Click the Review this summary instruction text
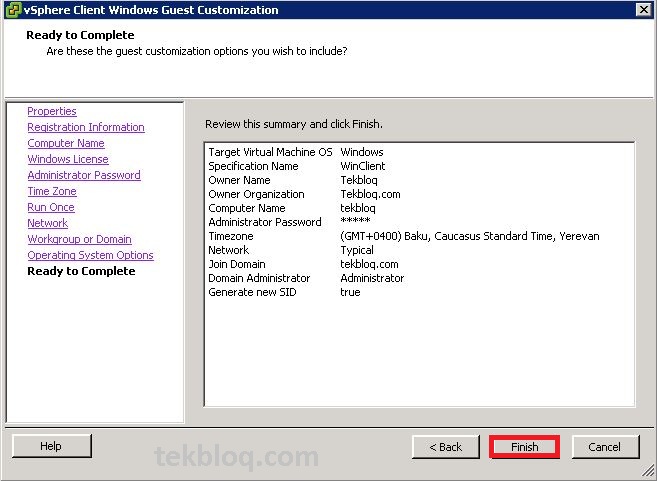 [294, 124]
